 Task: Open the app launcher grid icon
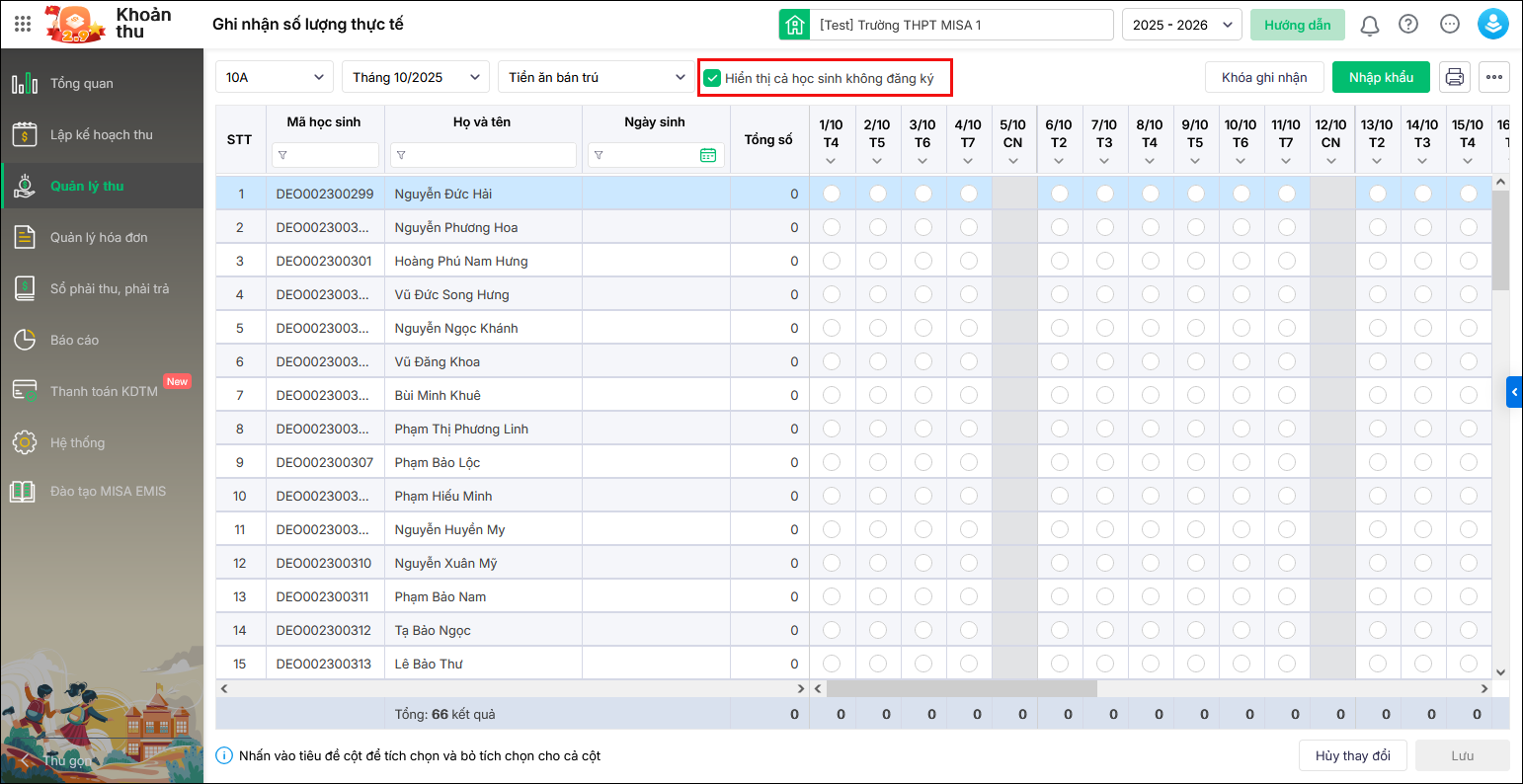point(23,25)
